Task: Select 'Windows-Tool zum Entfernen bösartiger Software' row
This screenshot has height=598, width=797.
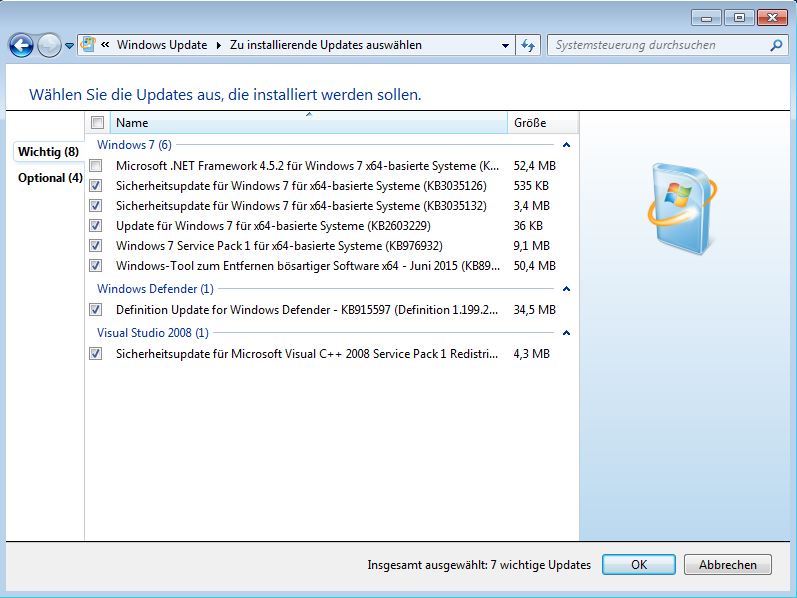Action: [308, 265]
